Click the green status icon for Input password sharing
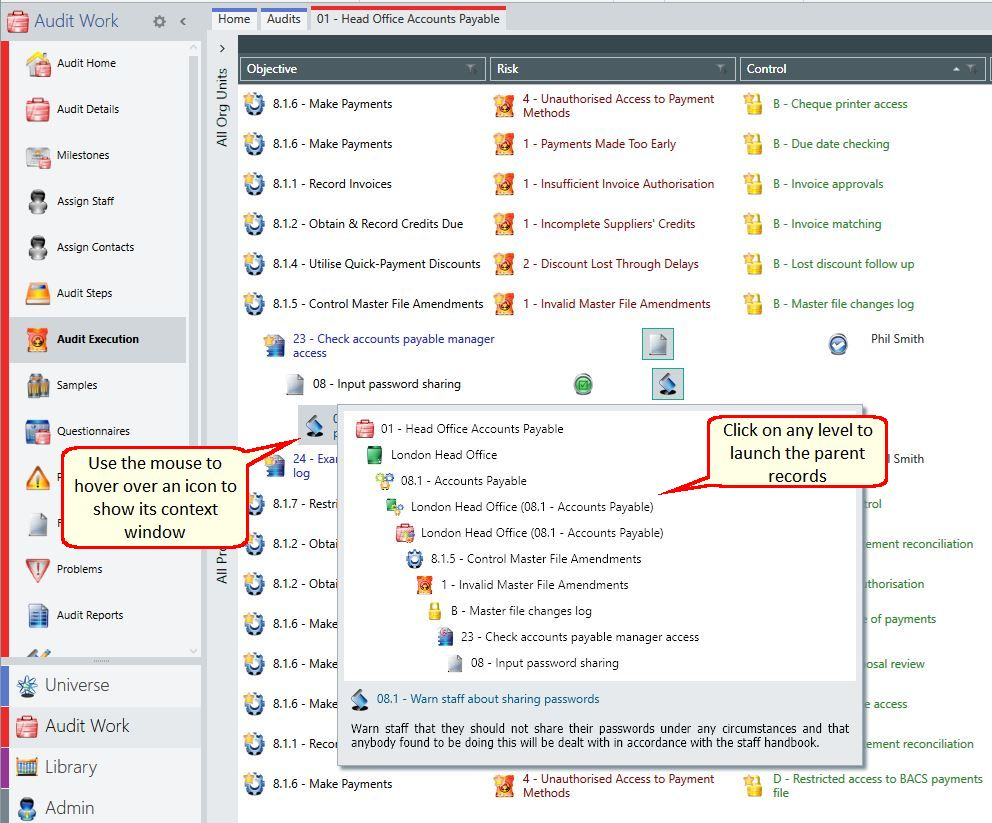Screen dimensions: 992x823 click(x=583, y=384)
